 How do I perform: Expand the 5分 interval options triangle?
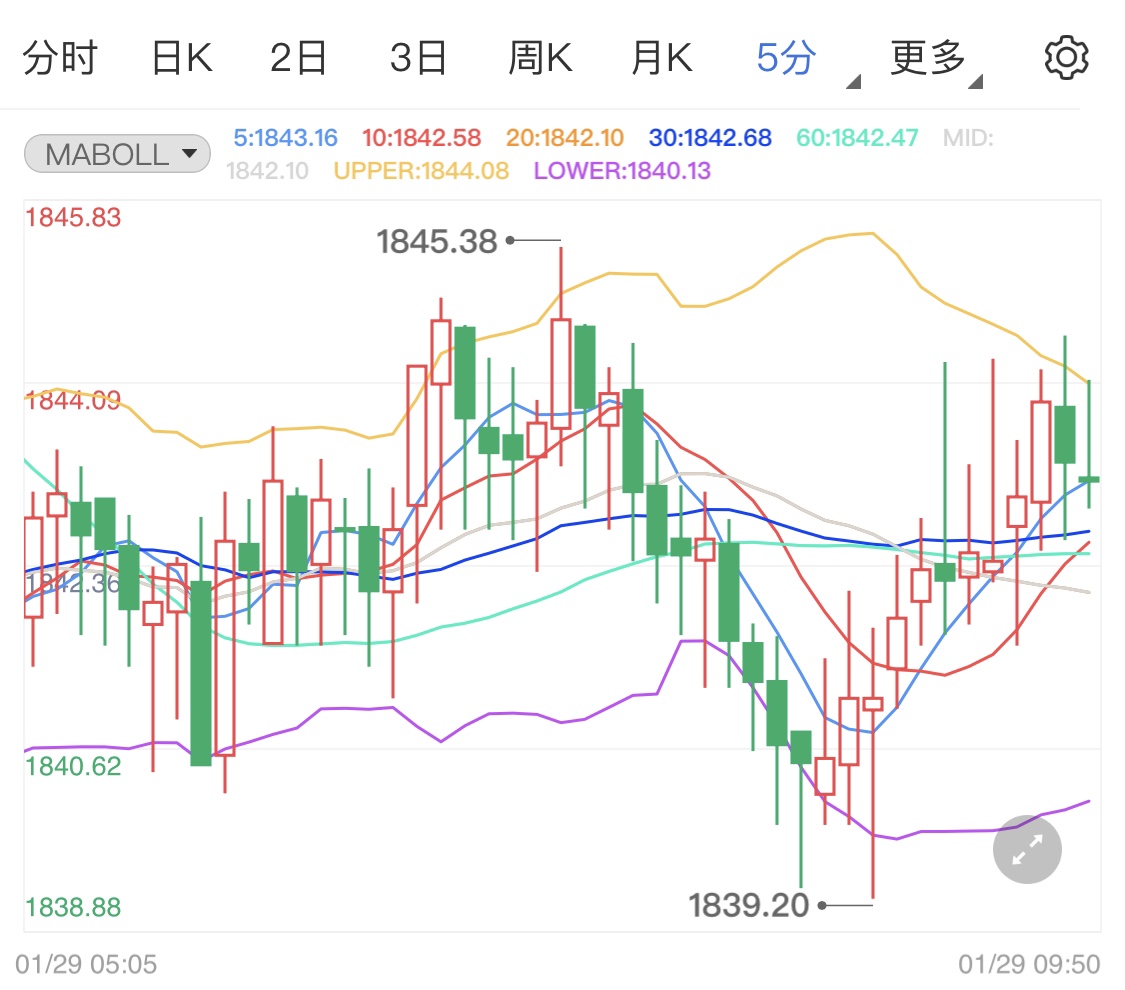coord(853,82)
